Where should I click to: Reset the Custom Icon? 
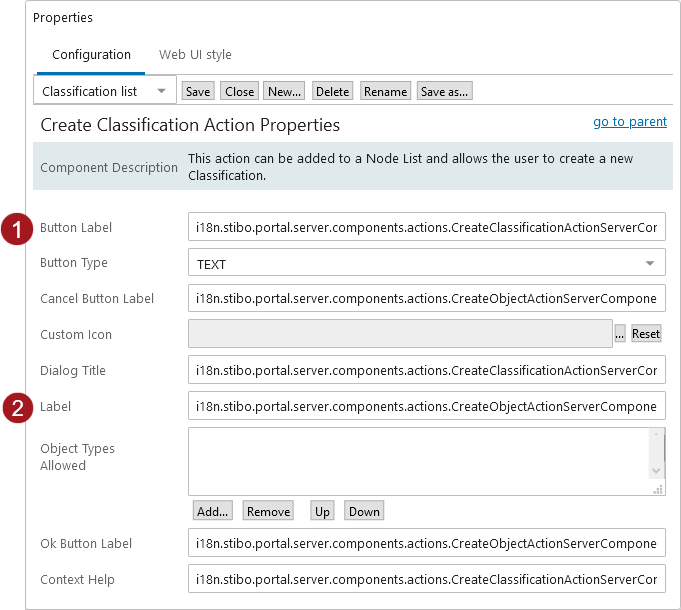(646, 333)
